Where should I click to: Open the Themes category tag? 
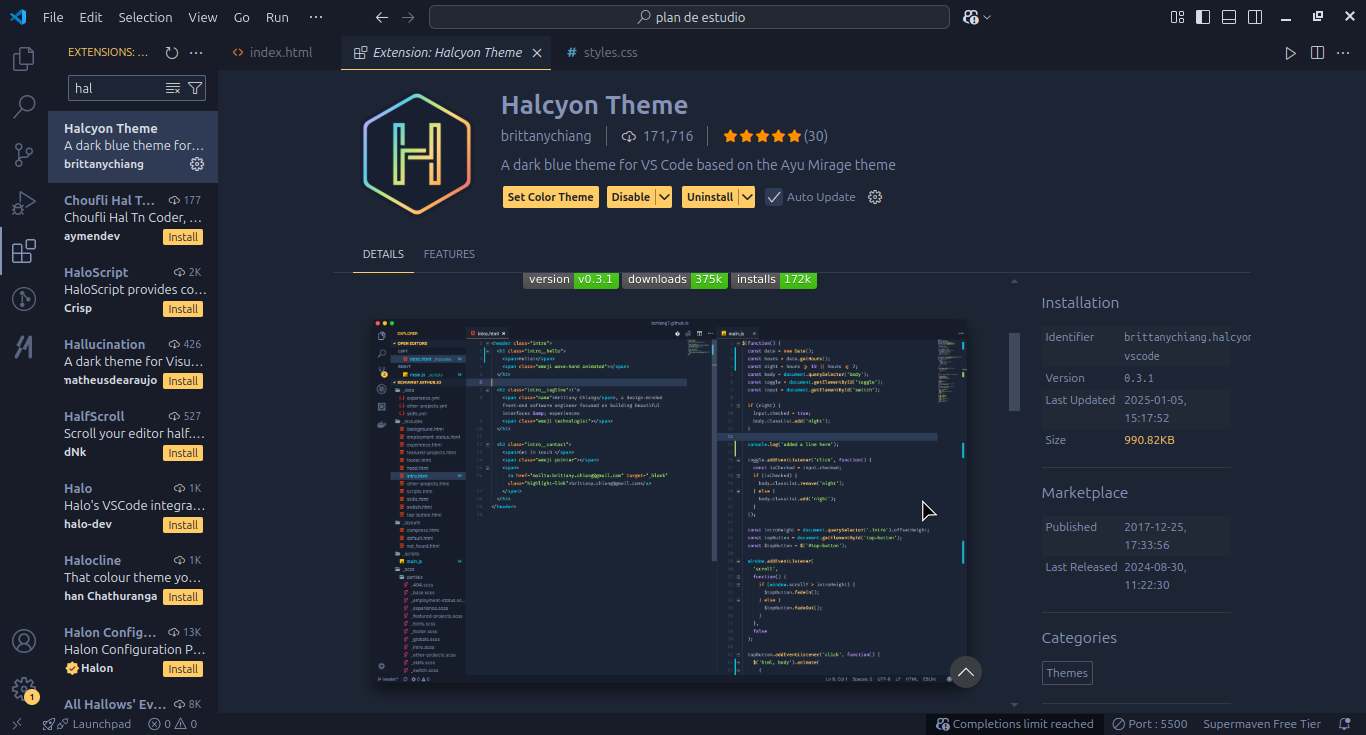click(x=1067, y=673)
